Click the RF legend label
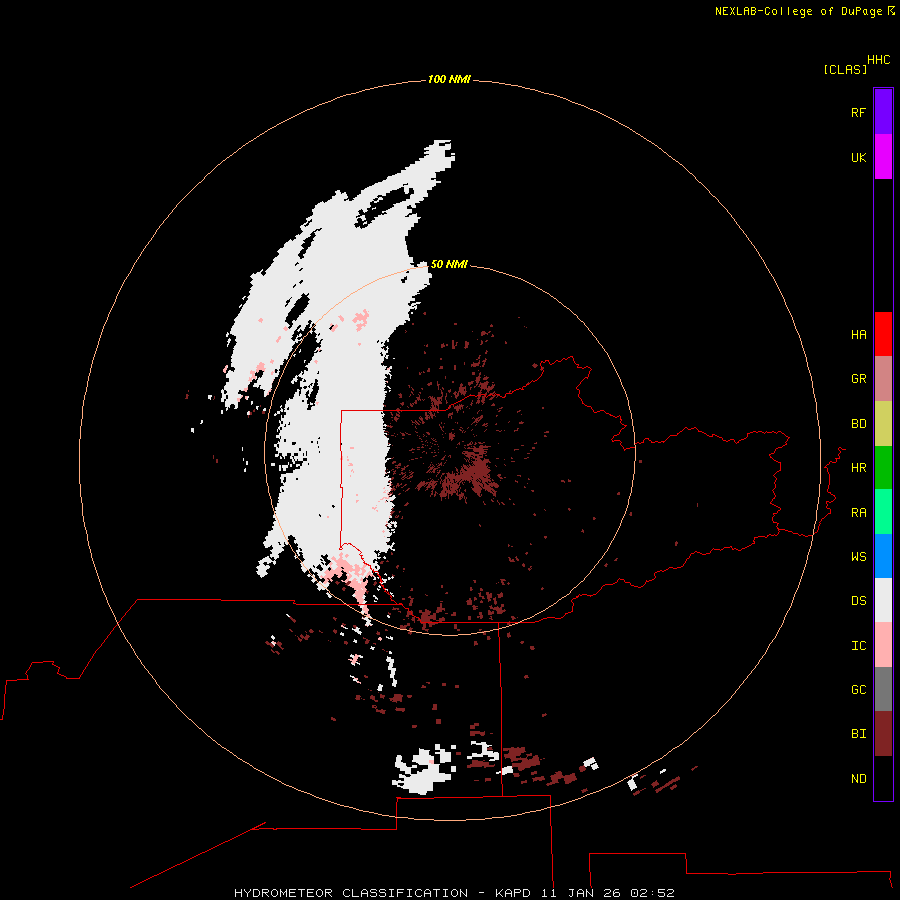This screenshot has height=900, width=900. 858,112
